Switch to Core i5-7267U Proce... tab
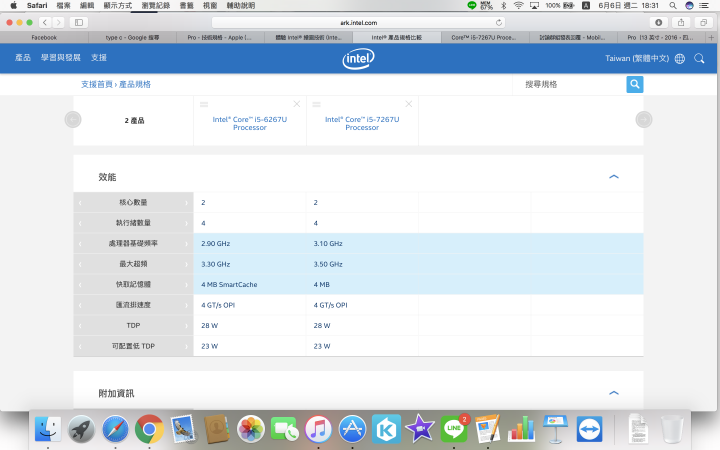Screen dimensions: 720x450 484,37
